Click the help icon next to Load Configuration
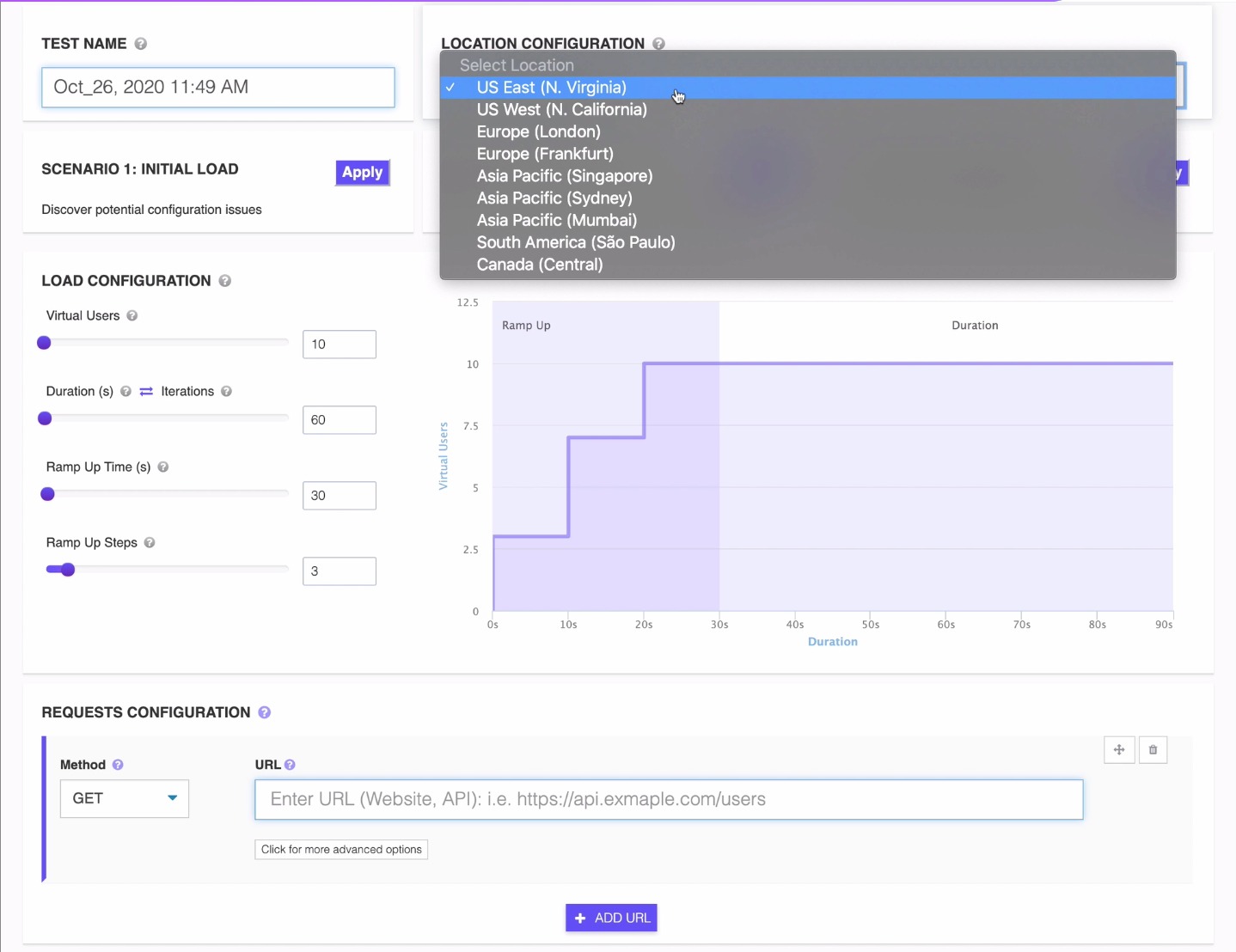 tap(225, 281)
